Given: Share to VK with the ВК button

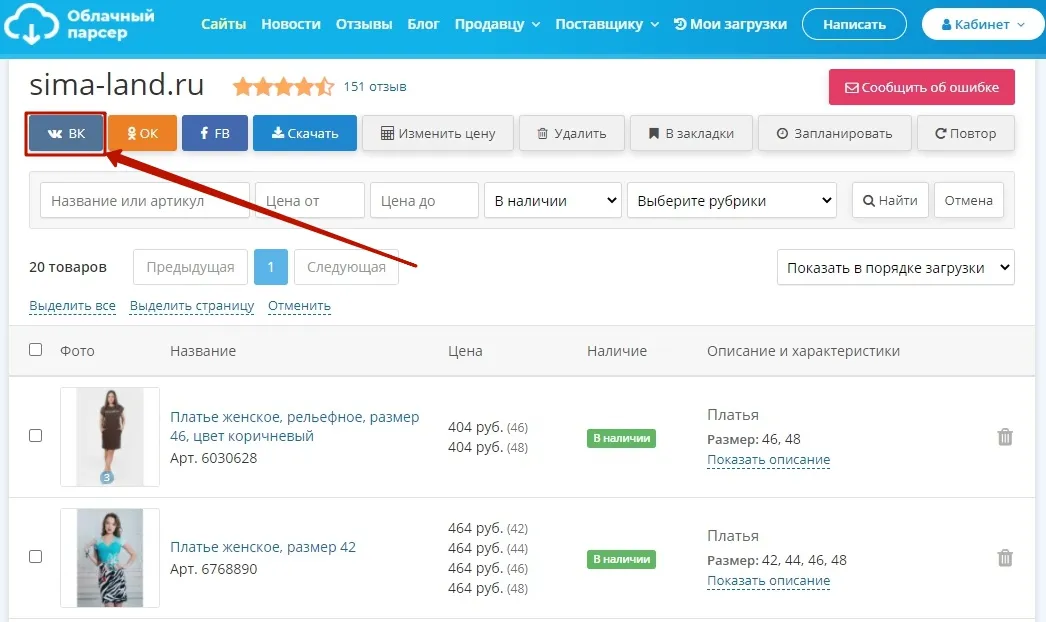Looking at the screenshot, I should [x=66, y=133].
